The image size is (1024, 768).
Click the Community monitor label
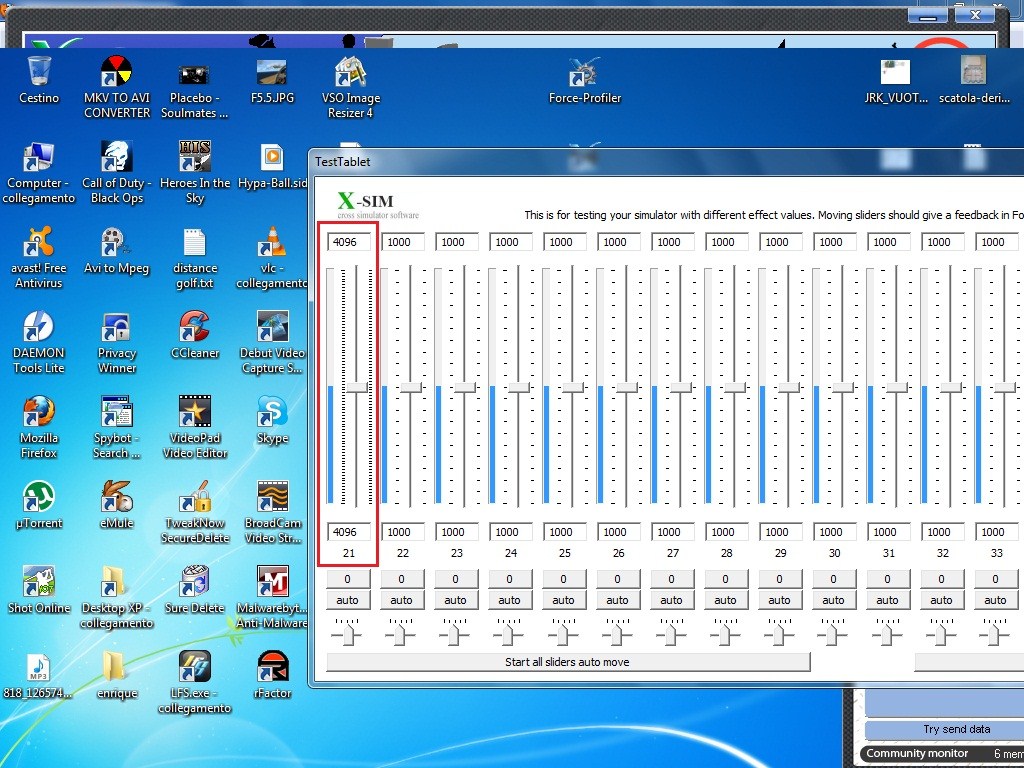click(x=917, y=754)
